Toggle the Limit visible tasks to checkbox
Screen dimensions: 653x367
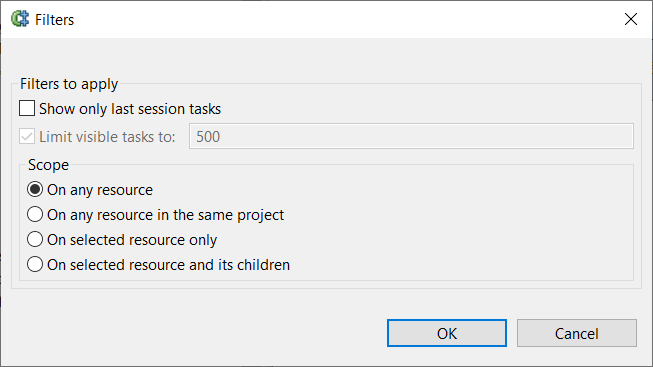pyautogui.click(x=27, y=136)
